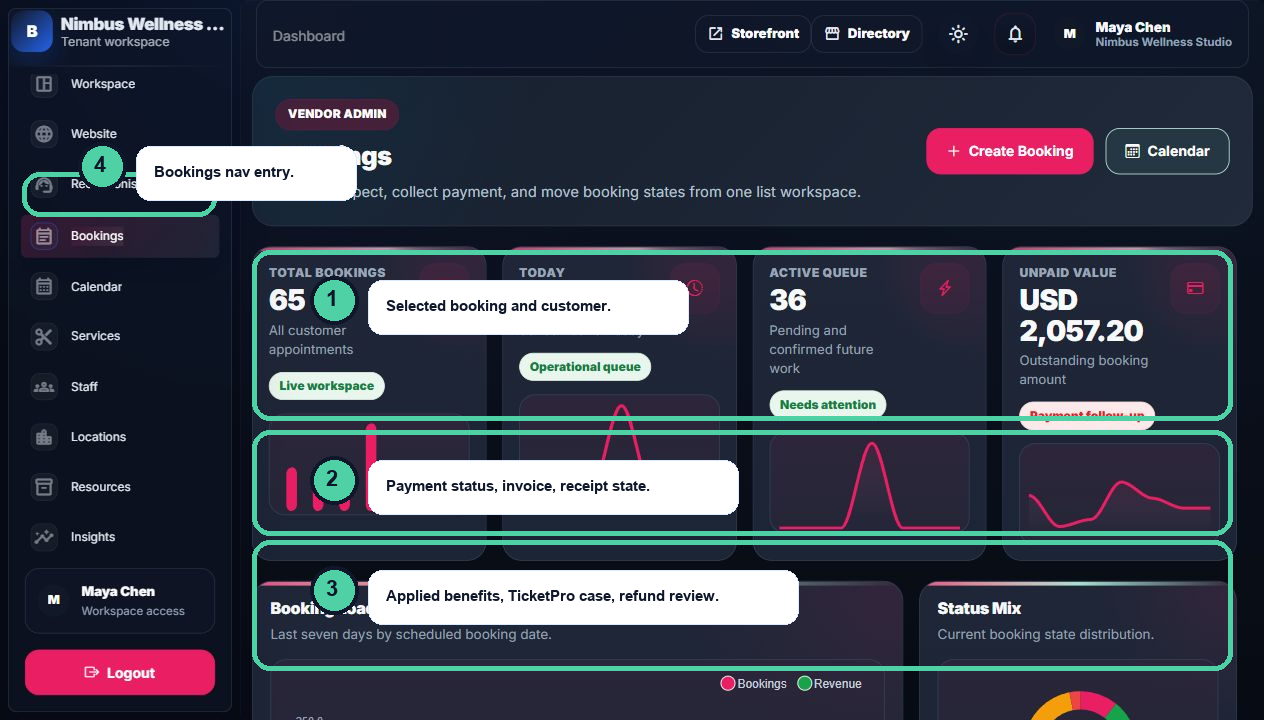1264x720 pixels.
Task: Open the Calendar sidebar icon
Action: tap(44, 287)
